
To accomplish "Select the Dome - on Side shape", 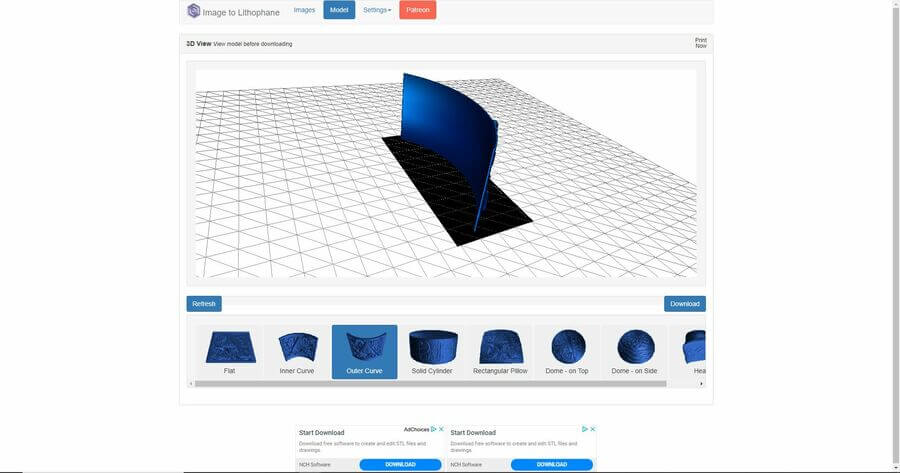I will pos(634,350).
